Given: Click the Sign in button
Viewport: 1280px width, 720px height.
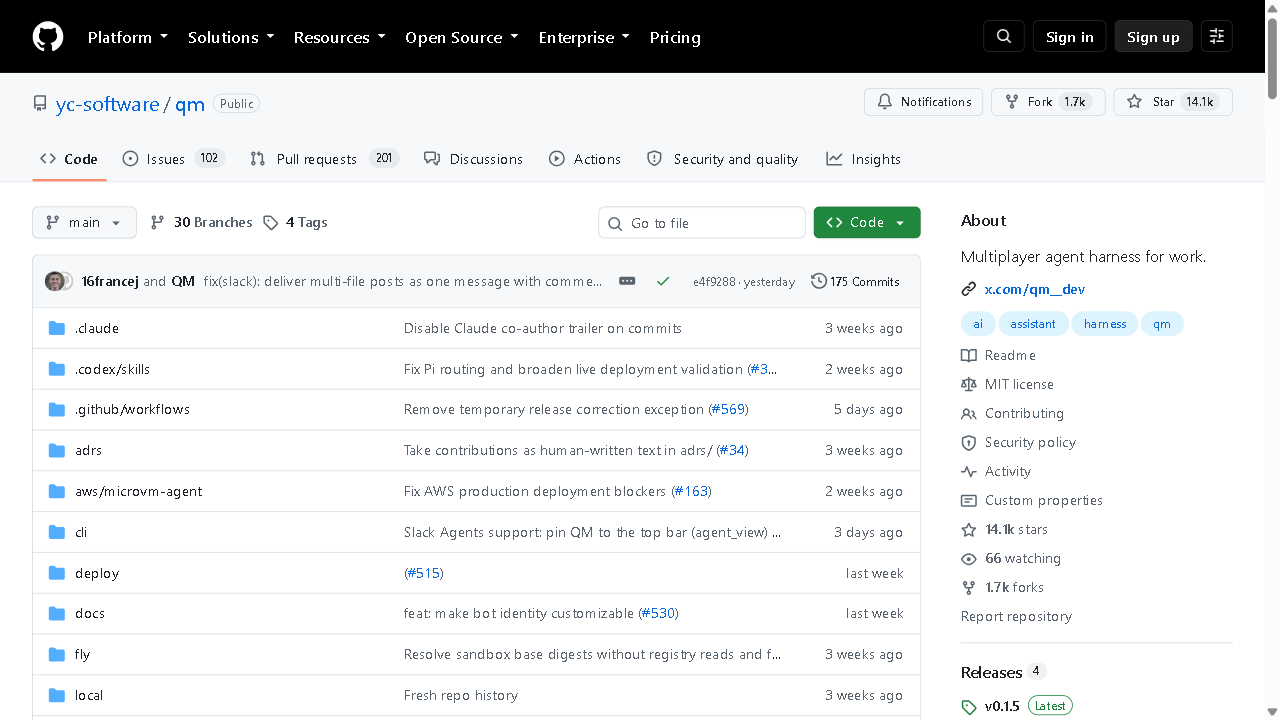Looking at the screenshot, I should (1070, 37).
